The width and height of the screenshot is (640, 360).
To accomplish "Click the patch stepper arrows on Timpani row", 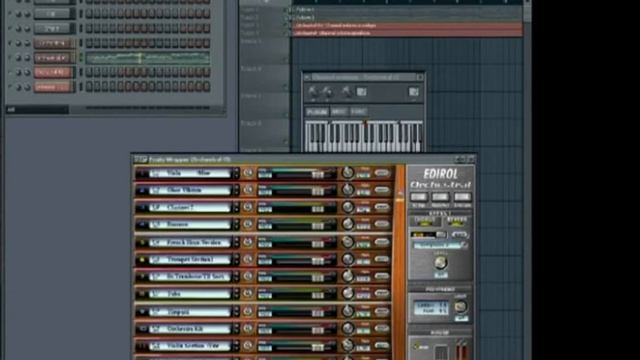I will [x=236, y=311].
